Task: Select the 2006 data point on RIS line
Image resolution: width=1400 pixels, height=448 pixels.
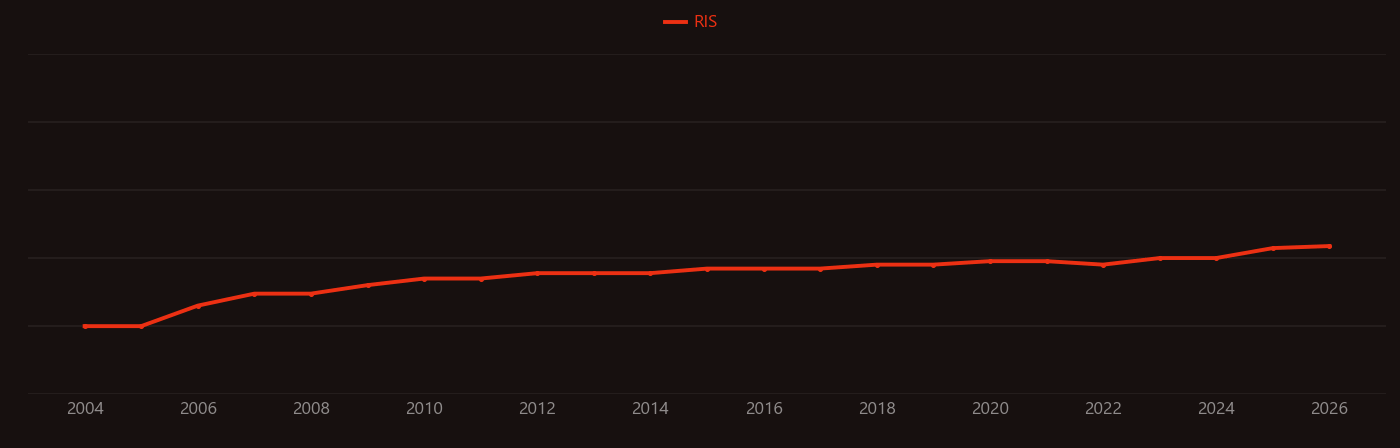Action: (198, 306)
